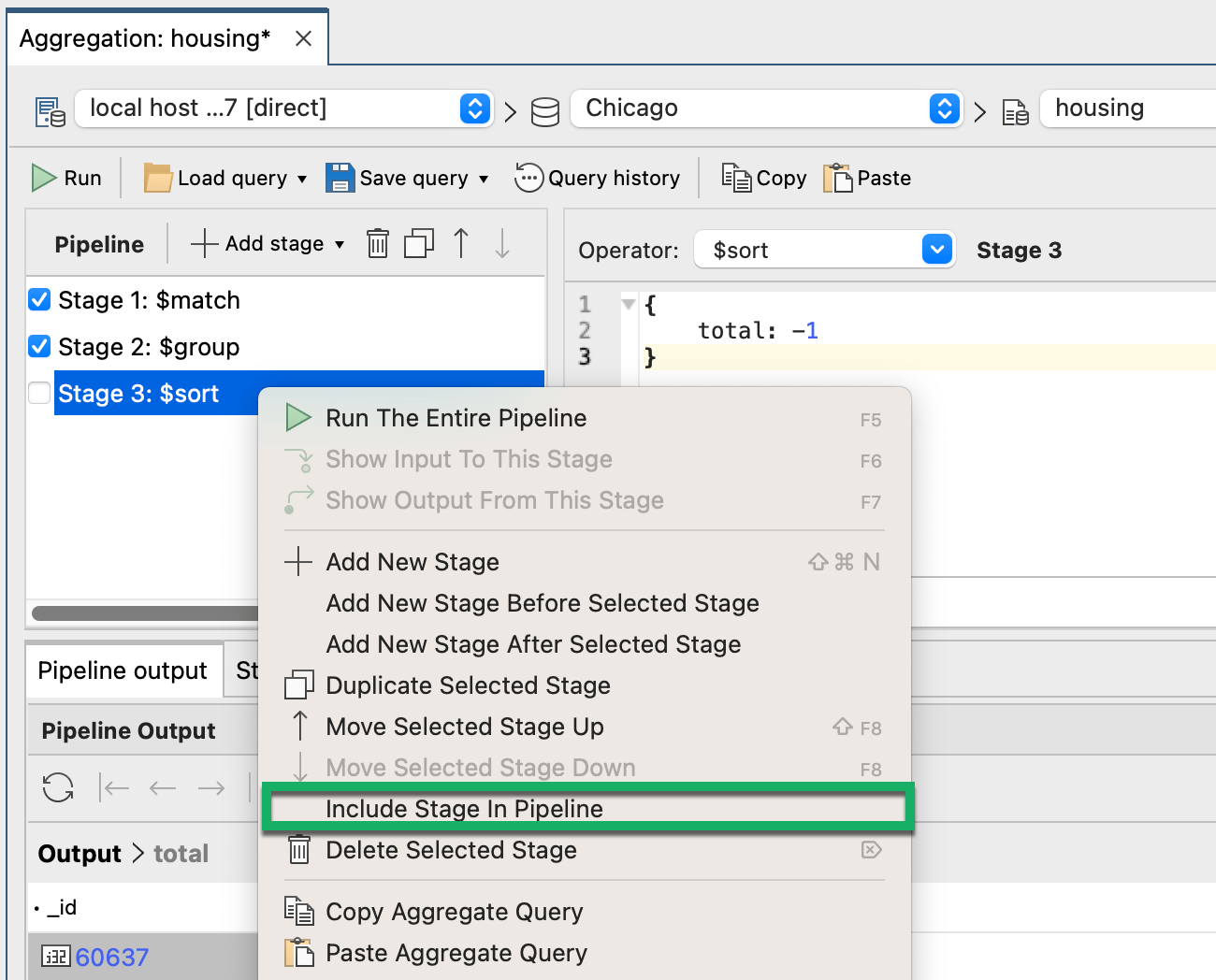
Task: Click the Query history icon
Action: pos(528,178)
